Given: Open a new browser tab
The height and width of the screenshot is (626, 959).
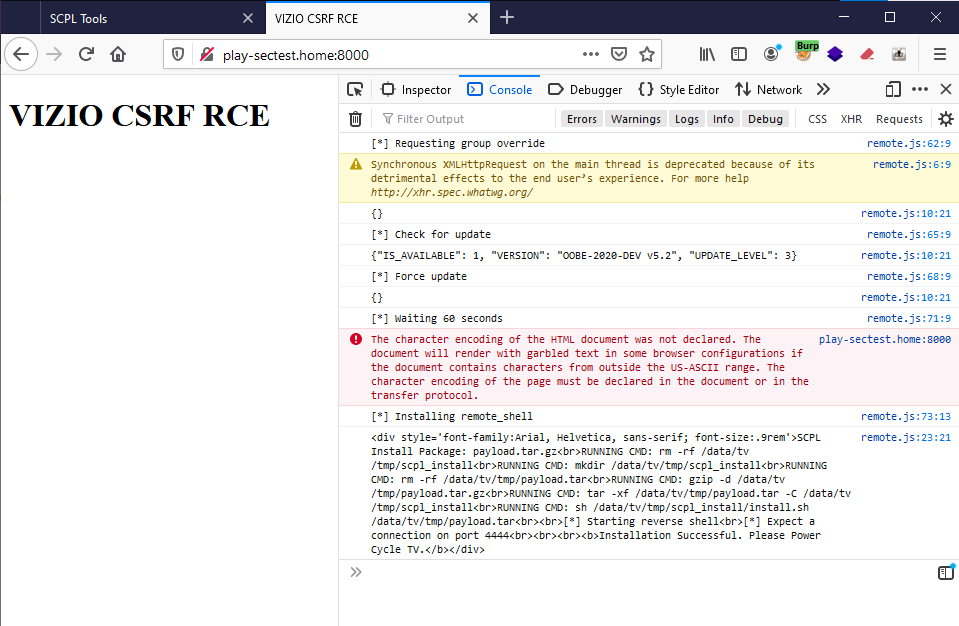Looking at the screenshot, I should tap(506, 18).
